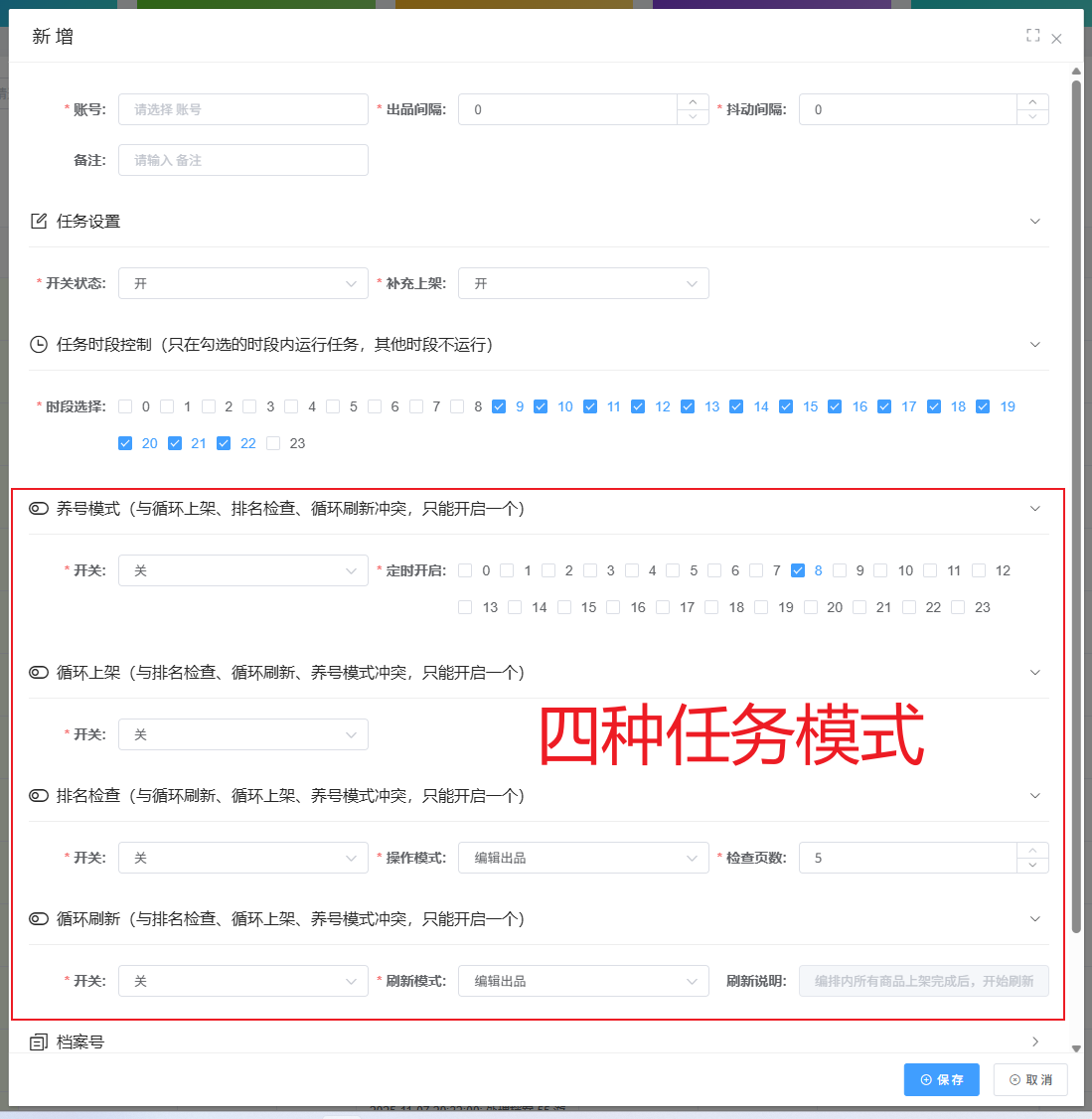Click the pencil icon beside 任务设置
This screenshot has height=1119, width=1092.
37,221
